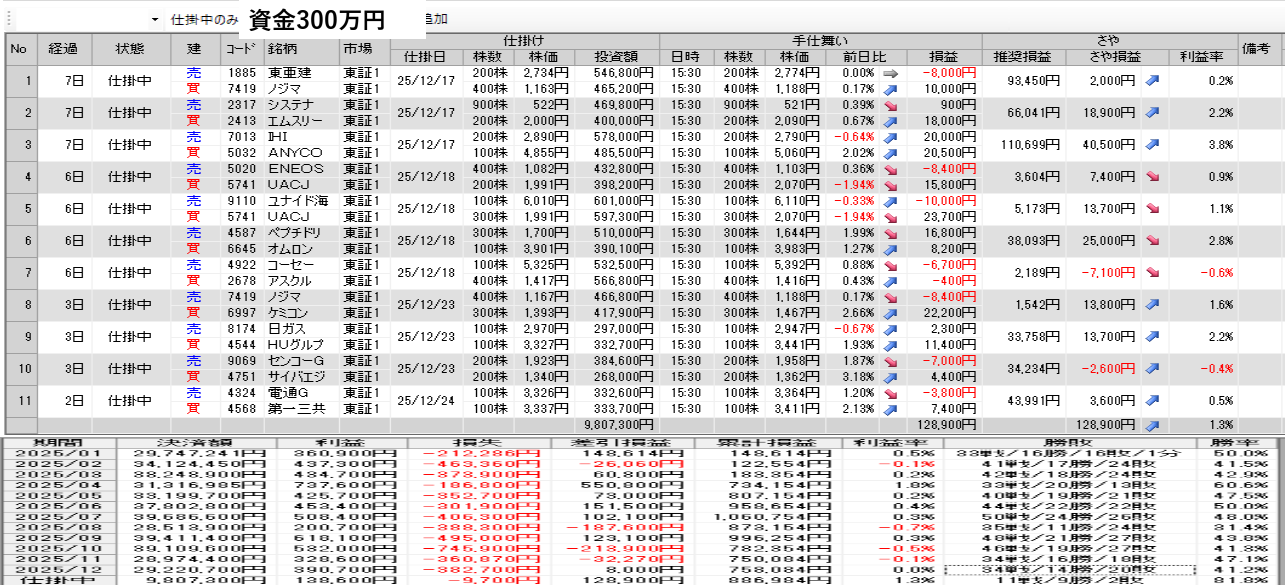Click the up arrow in the 128,900円 total row

[x=1152, y=425]
